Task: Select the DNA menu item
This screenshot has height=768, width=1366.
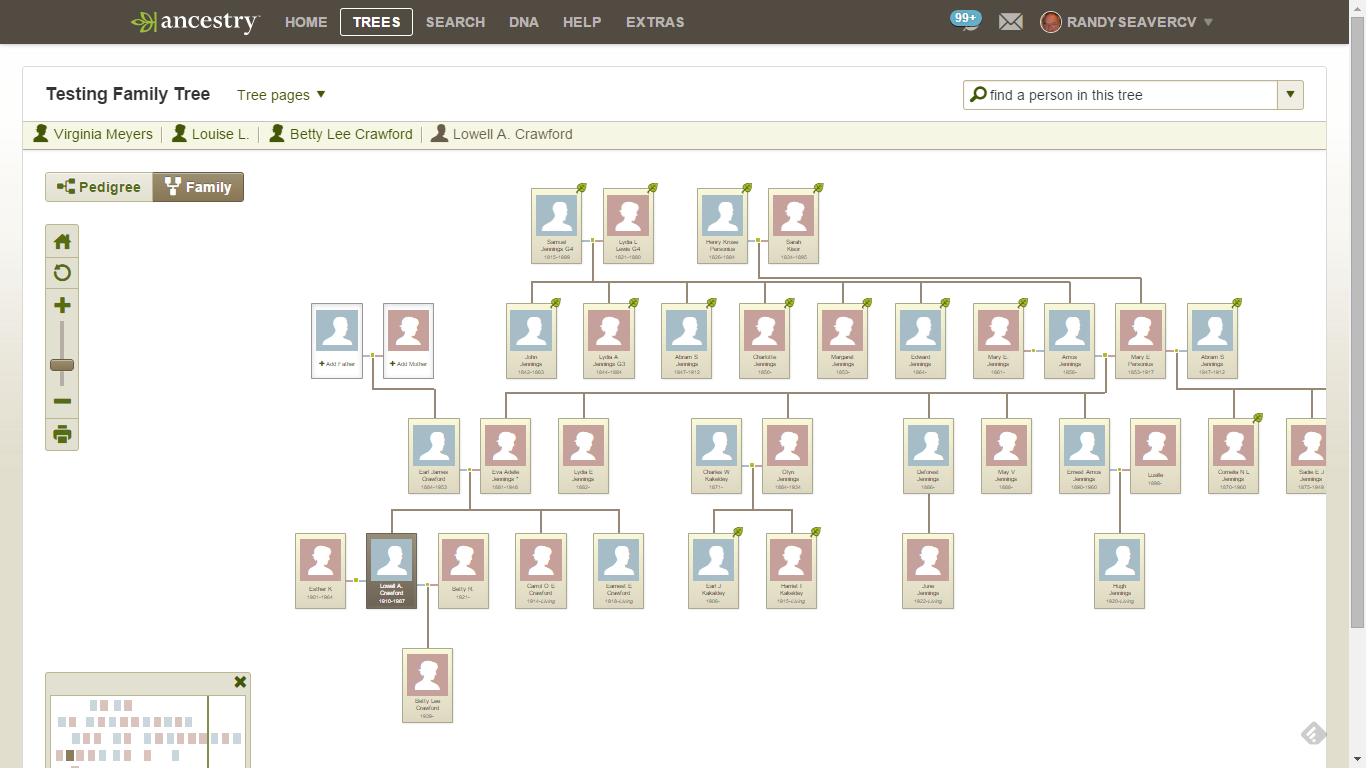Action: (523, 22)
